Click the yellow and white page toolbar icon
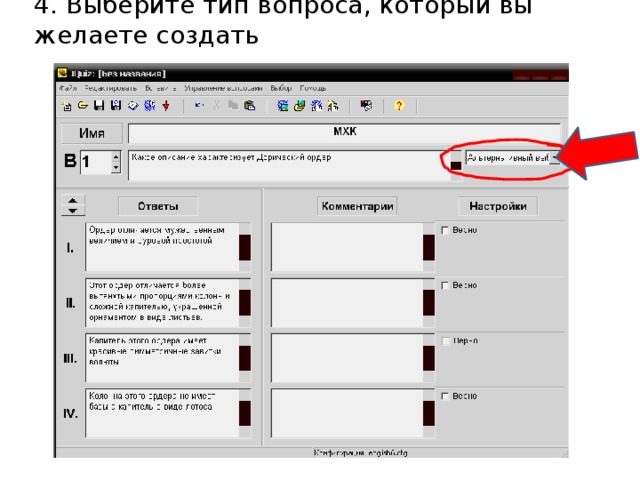This screenshot has width=640, height=480. (333, 106)
